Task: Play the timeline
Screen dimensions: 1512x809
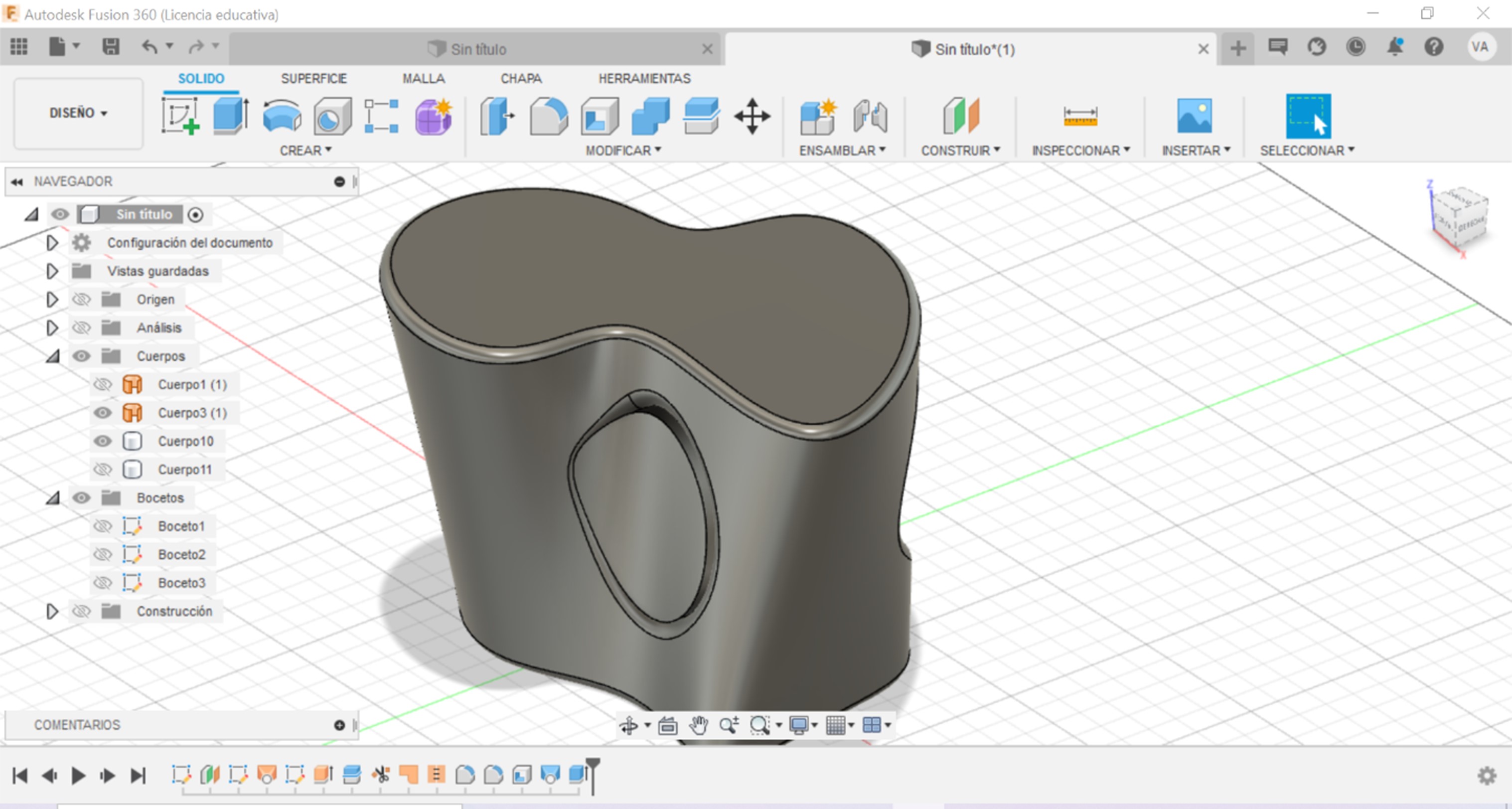Action: pyautogui.click(x=78, y=776)
